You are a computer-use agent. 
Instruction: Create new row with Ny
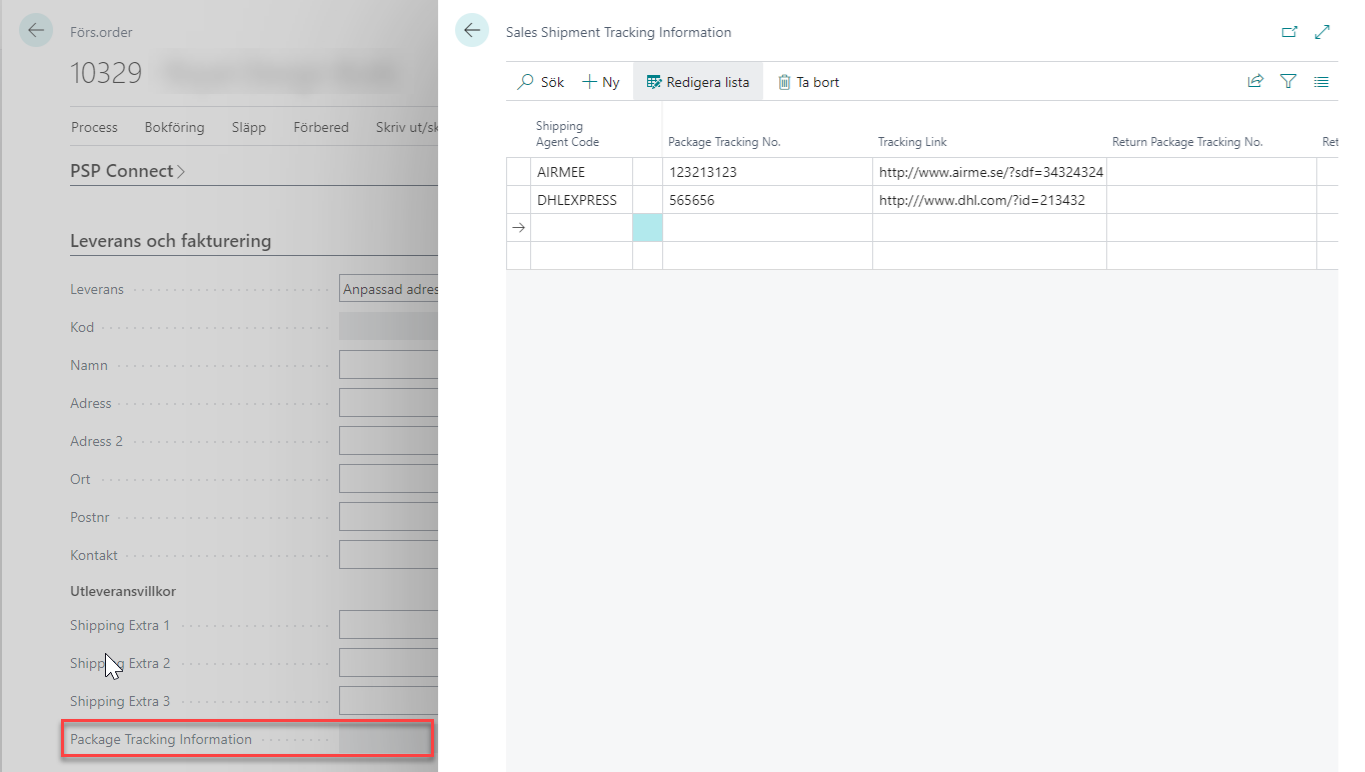(x=601, y=82)
